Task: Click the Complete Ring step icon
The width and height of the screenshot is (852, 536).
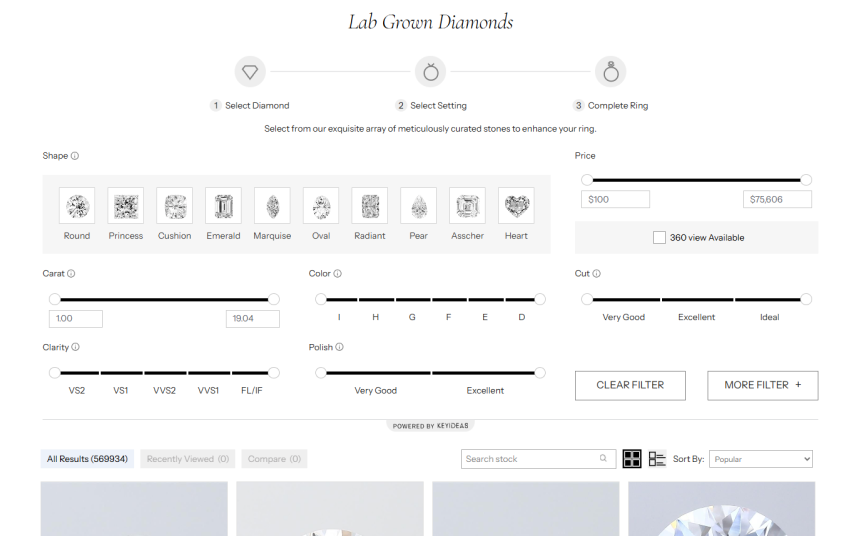Action: point(611,72)
